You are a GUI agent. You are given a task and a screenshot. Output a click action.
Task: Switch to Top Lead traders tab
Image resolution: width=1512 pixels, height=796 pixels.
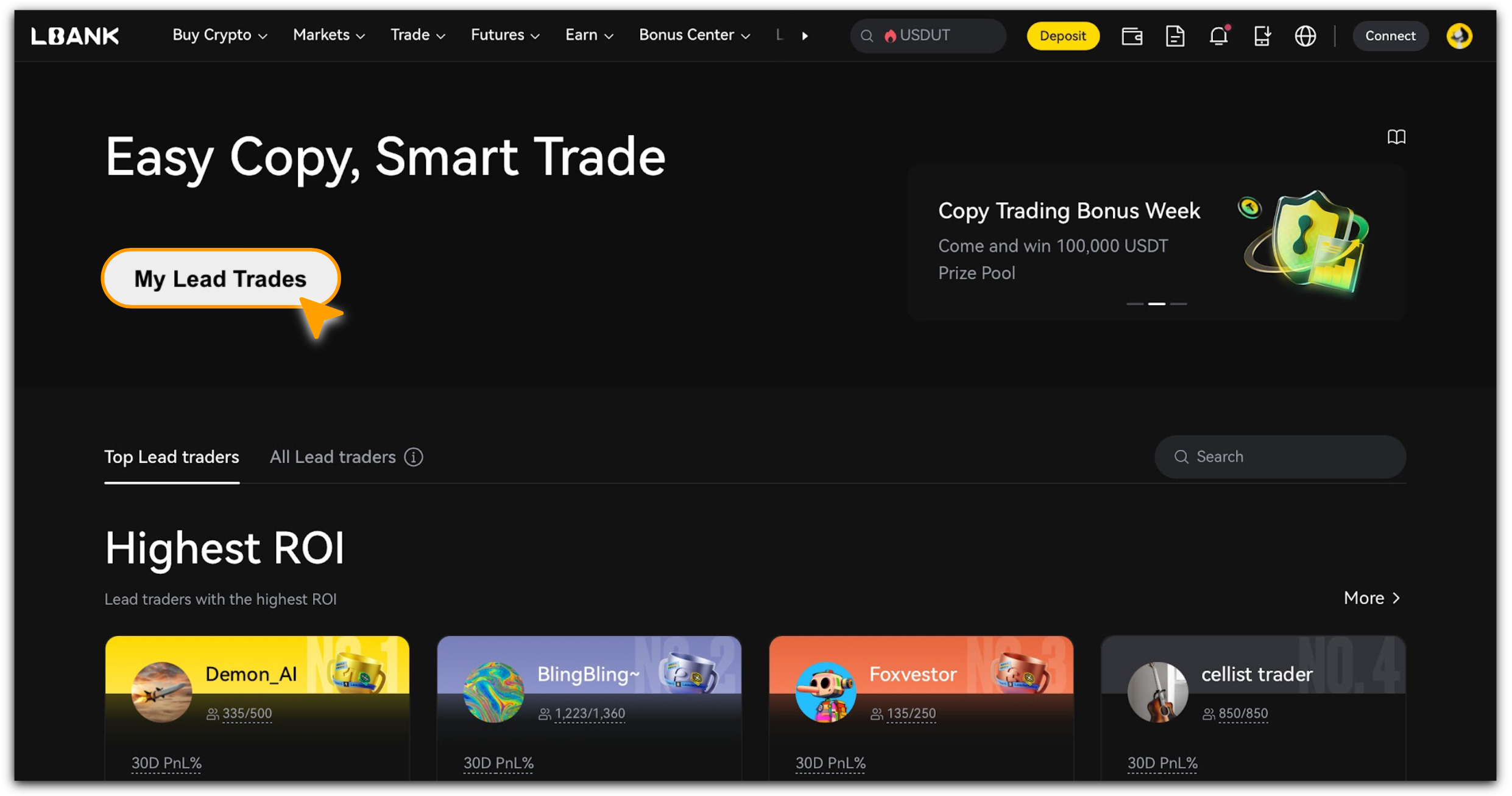click(x=172, y=457)
